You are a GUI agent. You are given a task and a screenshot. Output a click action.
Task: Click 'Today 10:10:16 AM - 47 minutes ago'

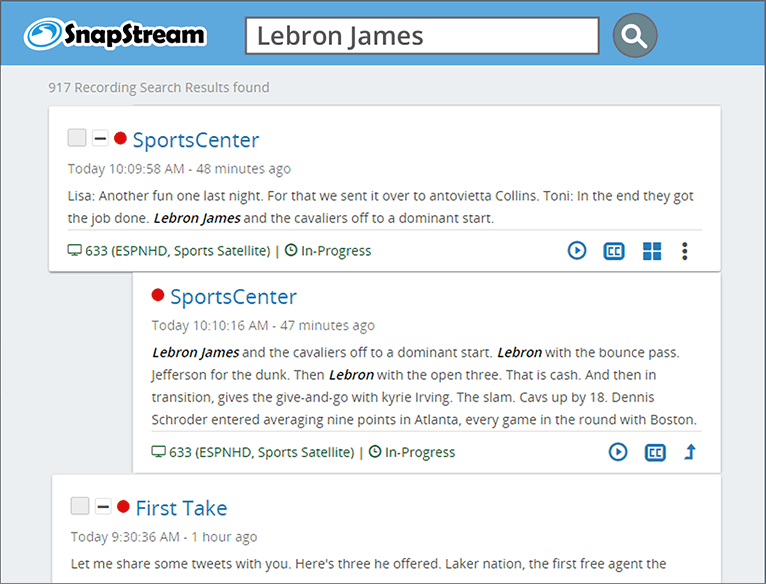click(263, 325)
